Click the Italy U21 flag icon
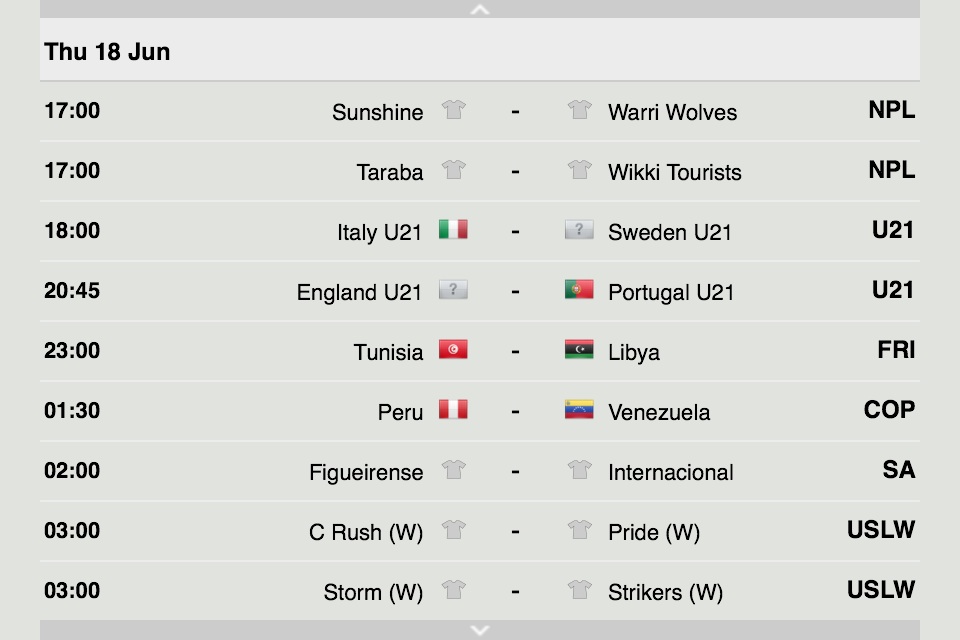Viewport: 960px width, 640px height. click(453, 230)
